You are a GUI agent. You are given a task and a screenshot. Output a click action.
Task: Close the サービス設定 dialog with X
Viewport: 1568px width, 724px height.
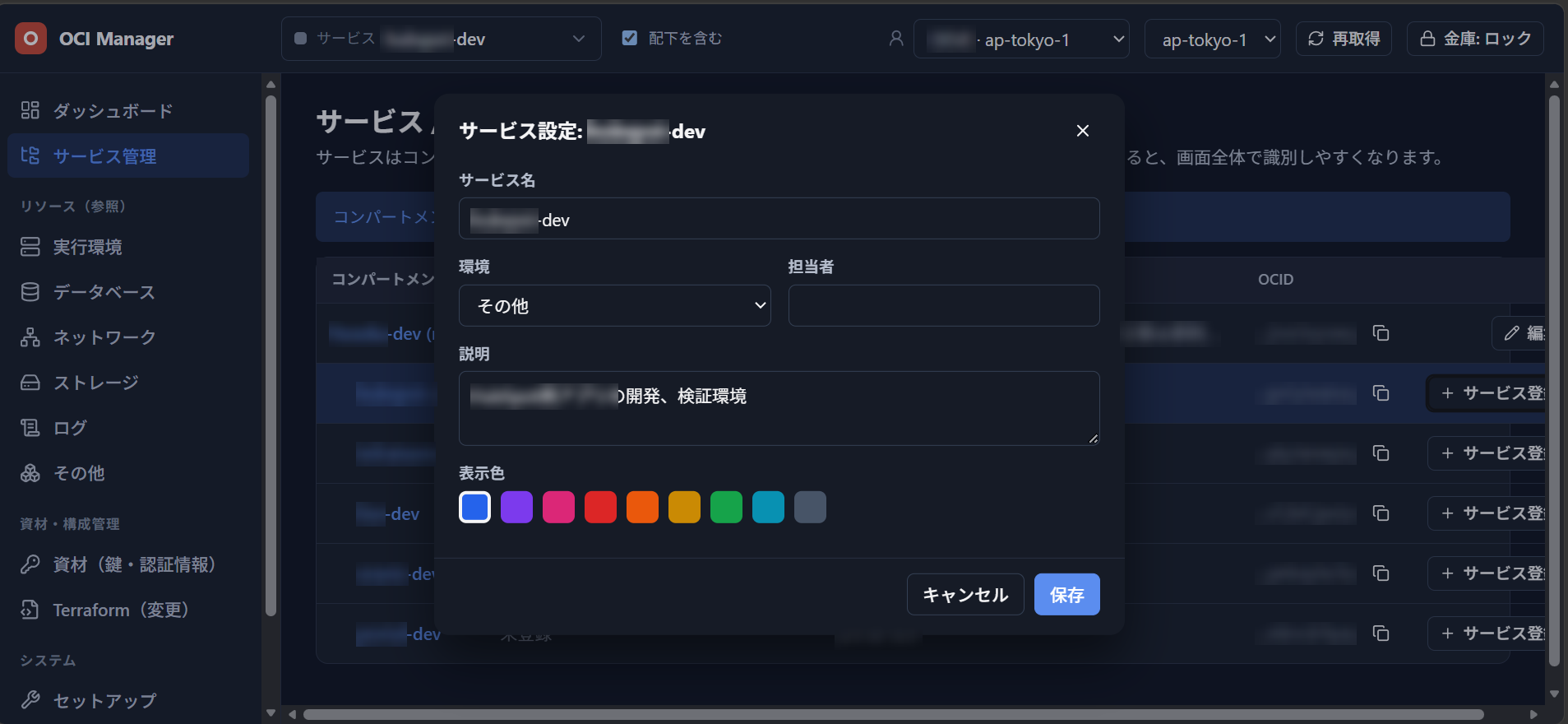[x=1083, y=131]
